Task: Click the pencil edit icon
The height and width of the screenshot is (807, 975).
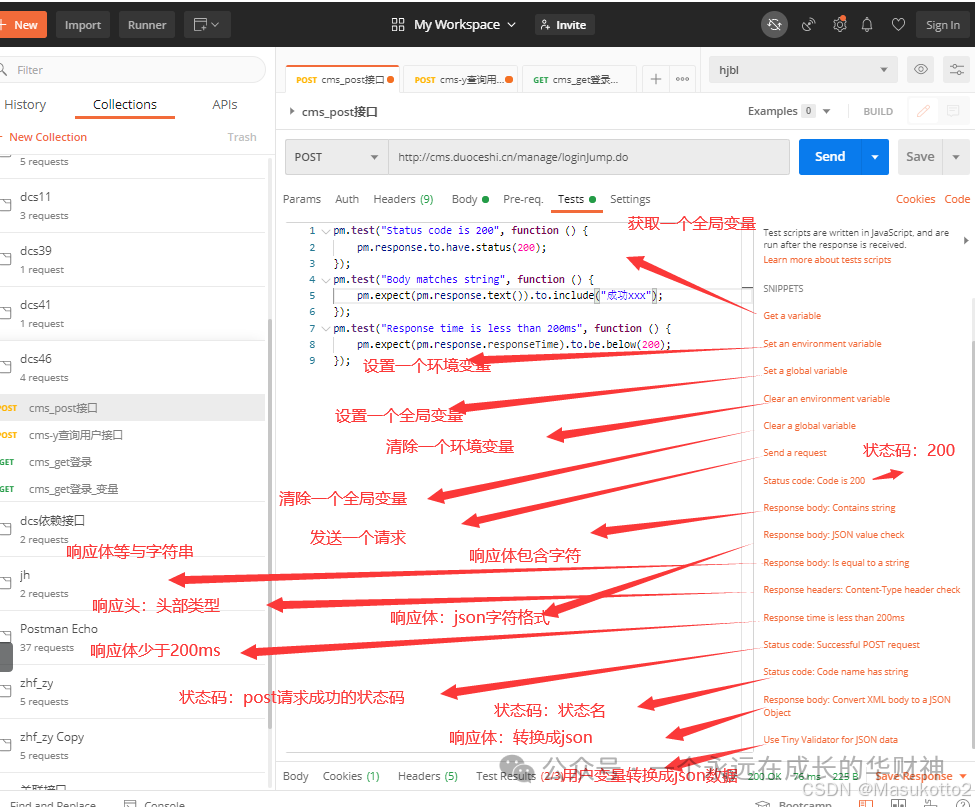Action: pyautogui.click(x=923, y=111)
